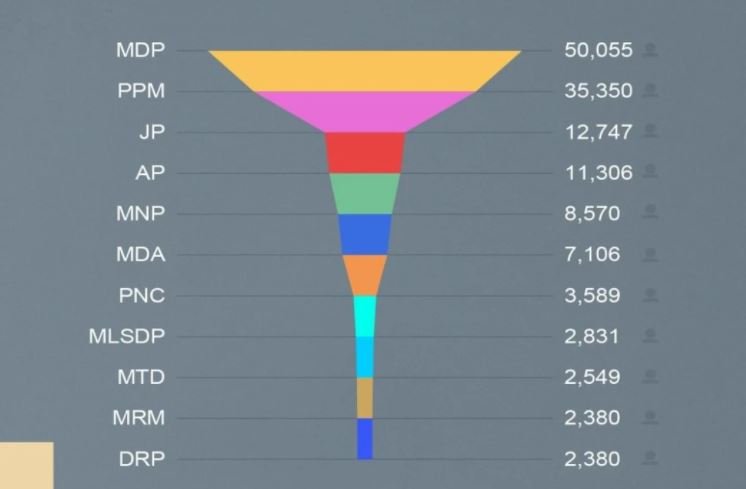Click the person icon next to 35,350
746x489 pixels.
(x=652, y=90)
